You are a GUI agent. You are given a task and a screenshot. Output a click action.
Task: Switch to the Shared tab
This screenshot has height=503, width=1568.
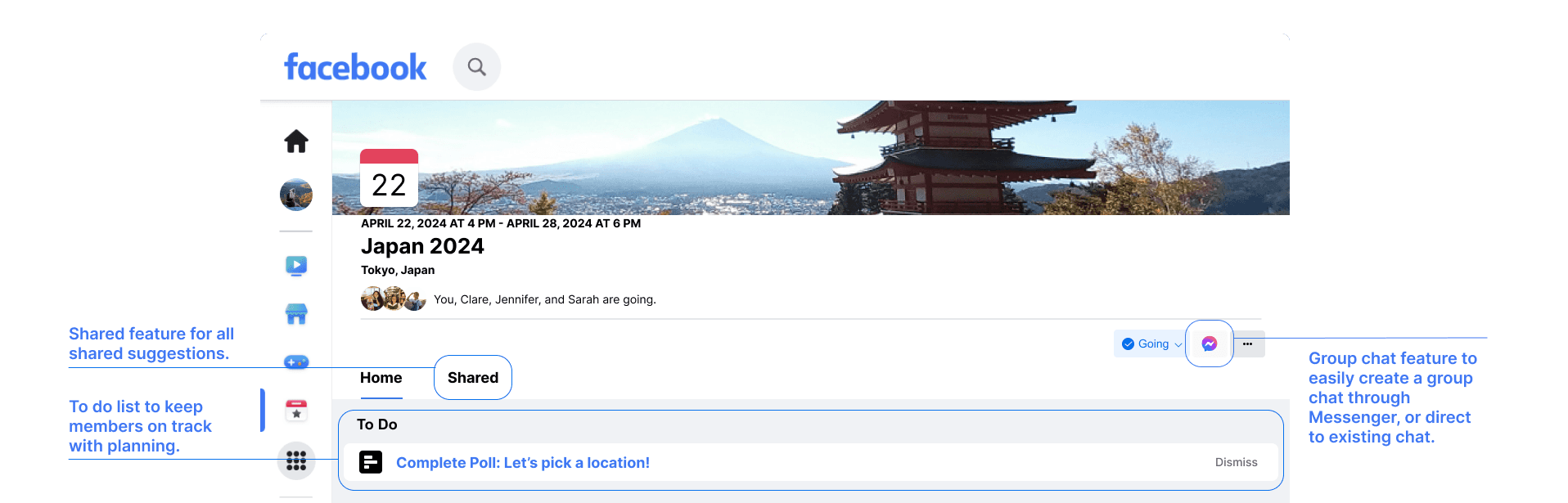[473, 378]
